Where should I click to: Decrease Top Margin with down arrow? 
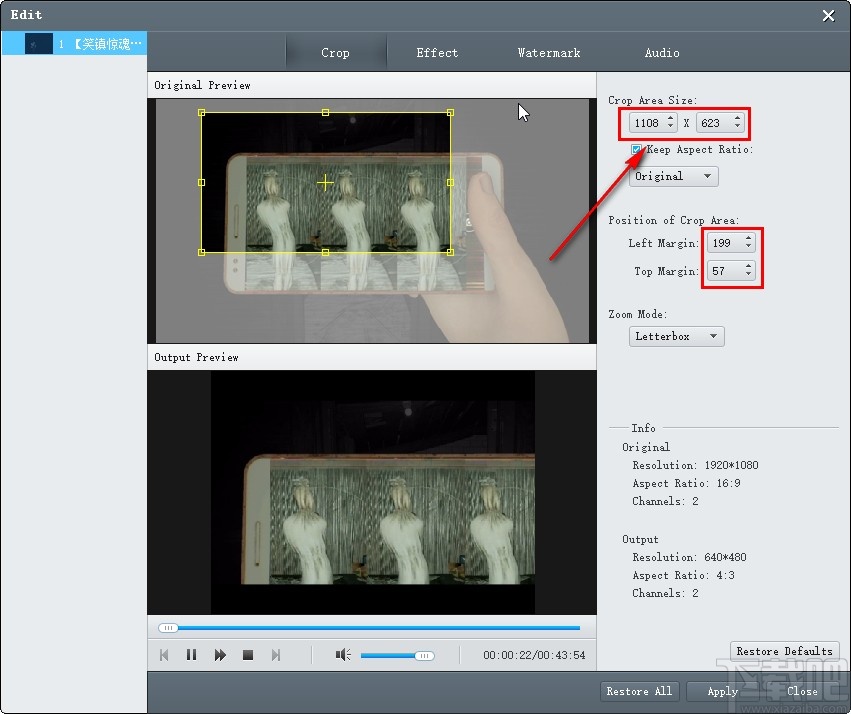click(748, 275)
